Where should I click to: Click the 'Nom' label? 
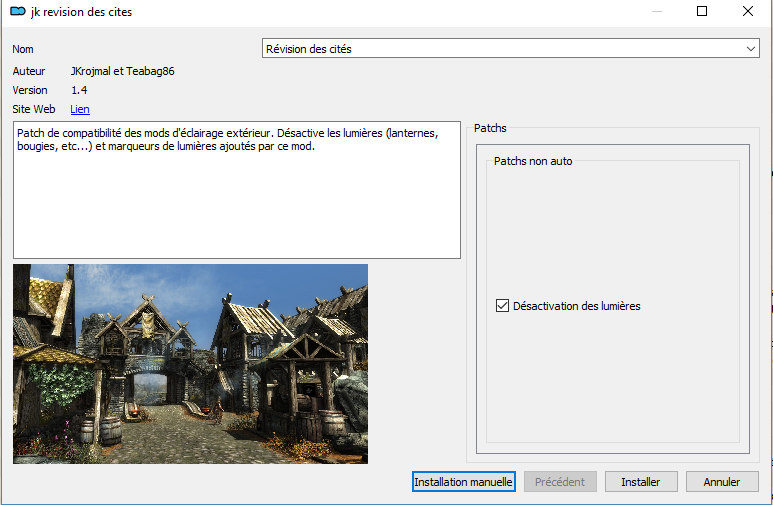click(23, 49)
